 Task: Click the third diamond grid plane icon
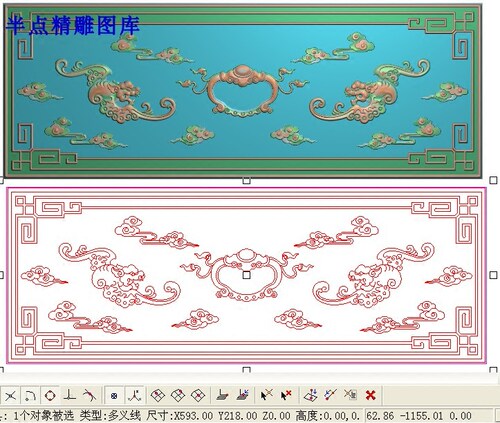pos(198,396)
